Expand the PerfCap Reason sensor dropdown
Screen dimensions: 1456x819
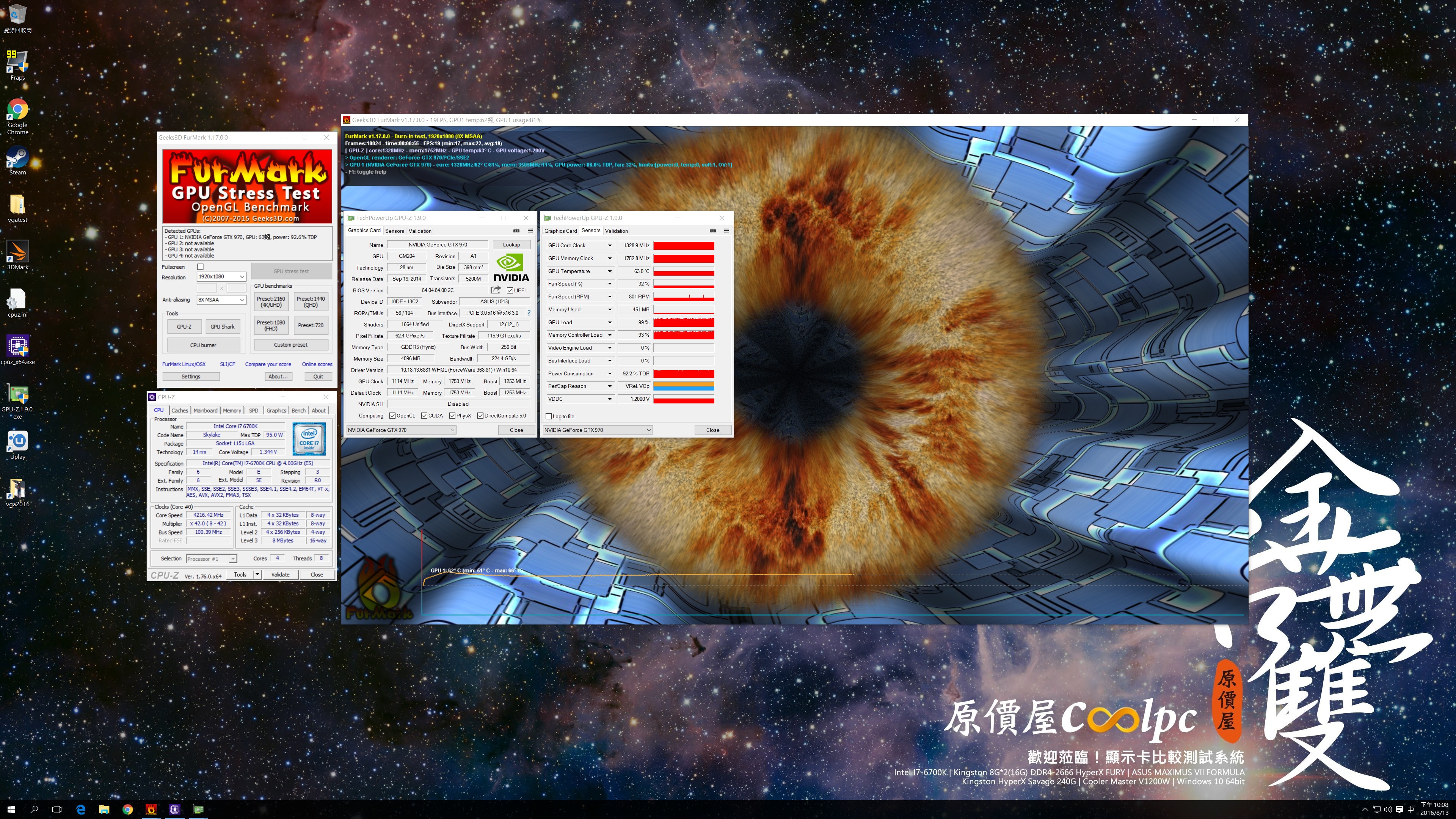click(609, 387)
